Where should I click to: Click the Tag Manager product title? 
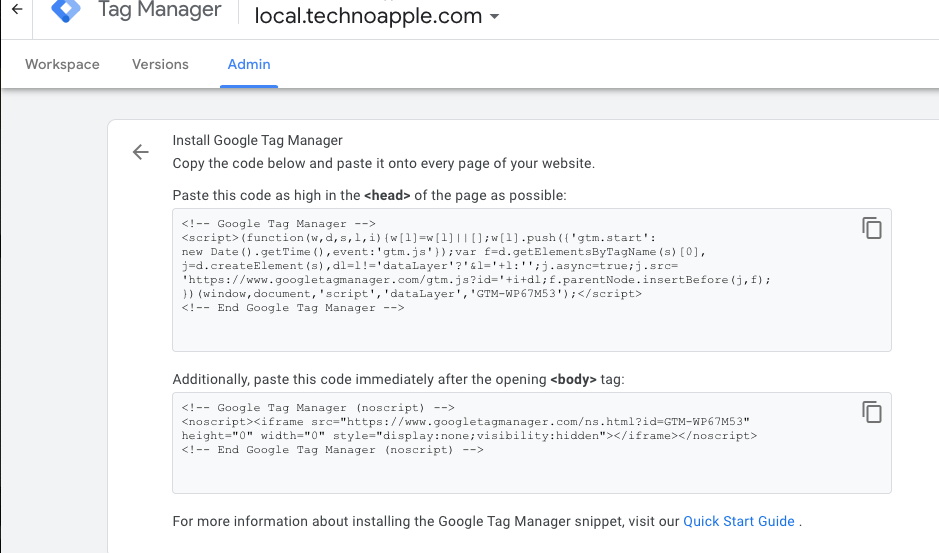[x=159, y=11]
